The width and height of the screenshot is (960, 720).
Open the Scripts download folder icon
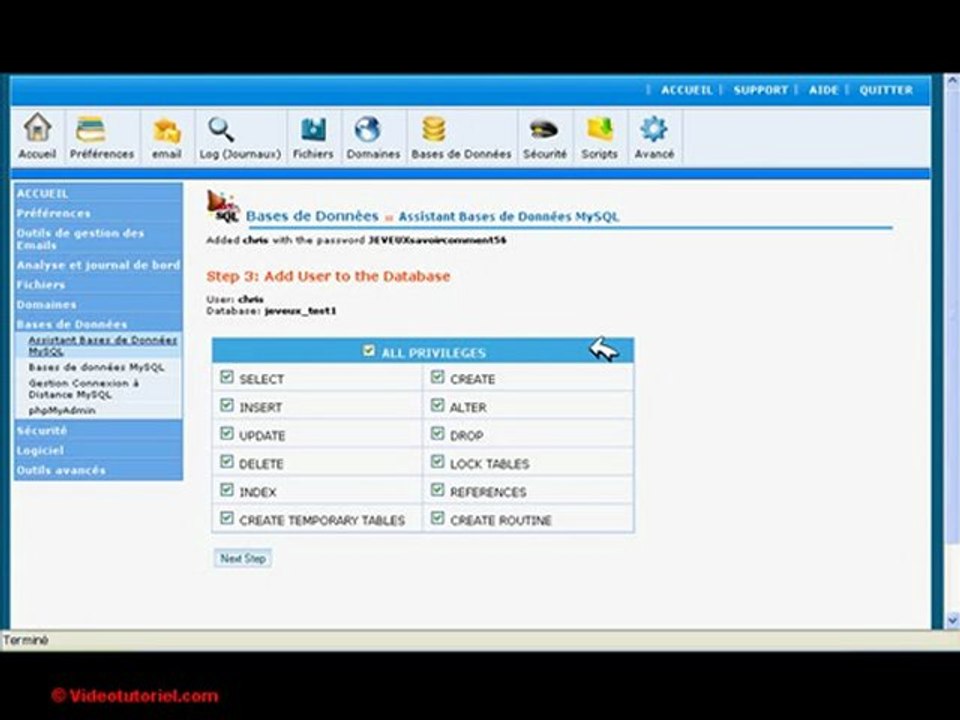point(599,129)
